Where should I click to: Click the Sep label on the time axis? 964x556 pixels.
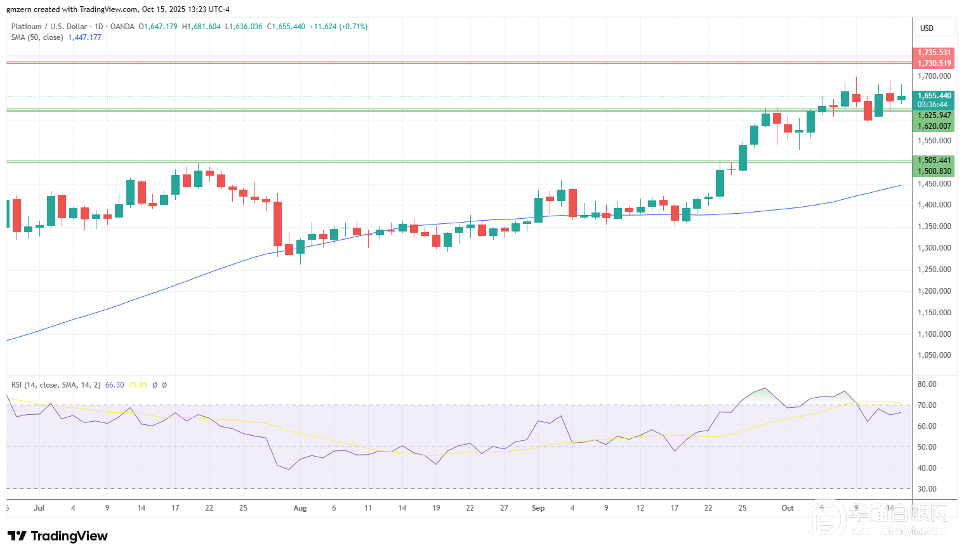coord(537,507)
